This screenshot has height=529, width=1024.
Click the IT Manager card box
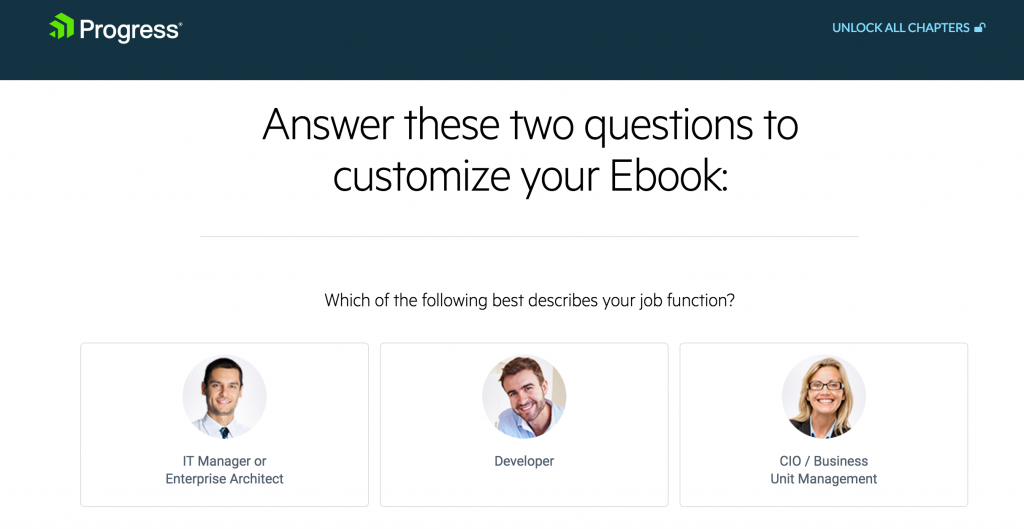tap(224, 425)
